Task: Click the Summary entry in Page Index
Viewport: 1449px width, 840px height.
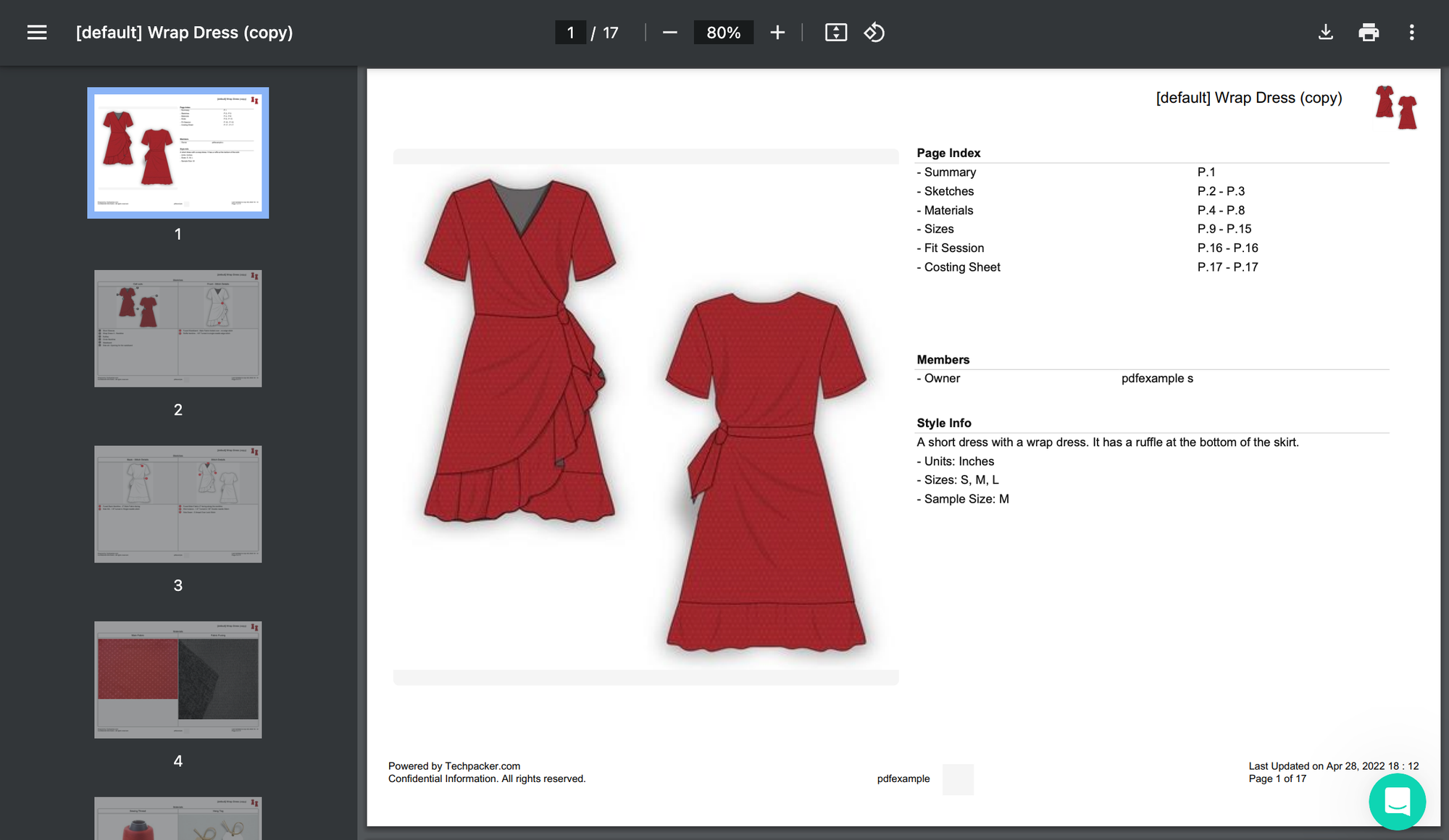Action: coord(950,172)
